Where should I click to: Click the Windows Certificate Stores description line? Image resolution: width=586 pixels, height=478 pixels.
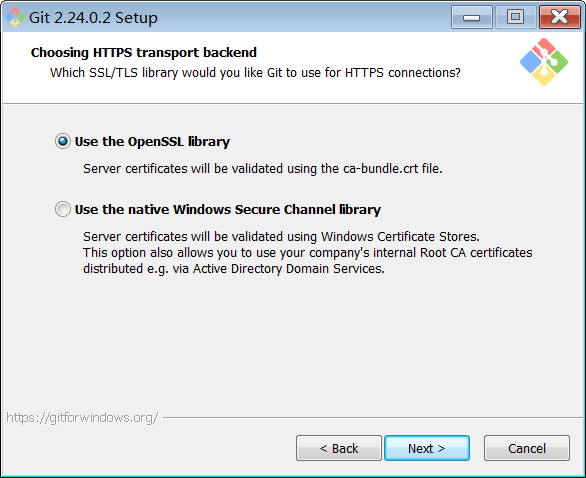(x=281, y=237)
